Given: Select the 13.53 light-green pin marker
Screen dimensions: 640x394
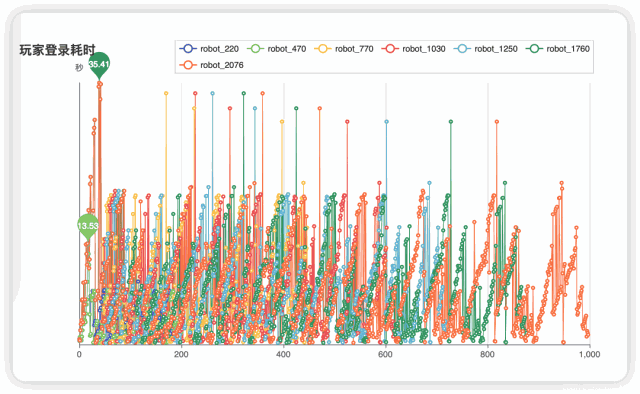Looking at the screenshot, I should (x=88, y=227).
